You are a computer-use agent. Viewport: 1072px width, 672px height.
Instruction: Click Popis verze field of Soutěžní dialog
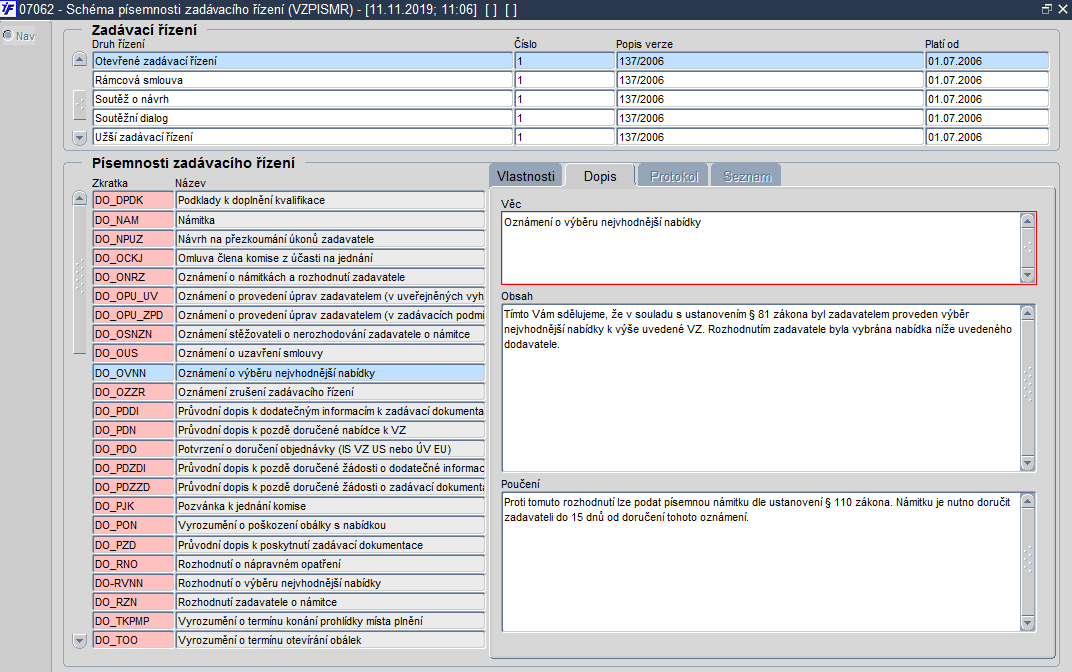pyautogui.click(x=770, y=118)
